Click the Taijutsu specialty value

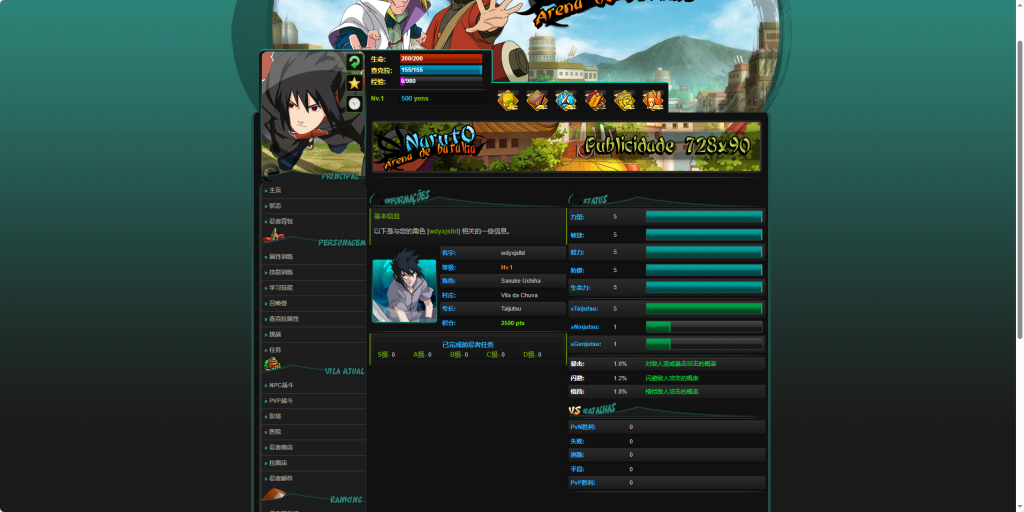coord(511,309)
